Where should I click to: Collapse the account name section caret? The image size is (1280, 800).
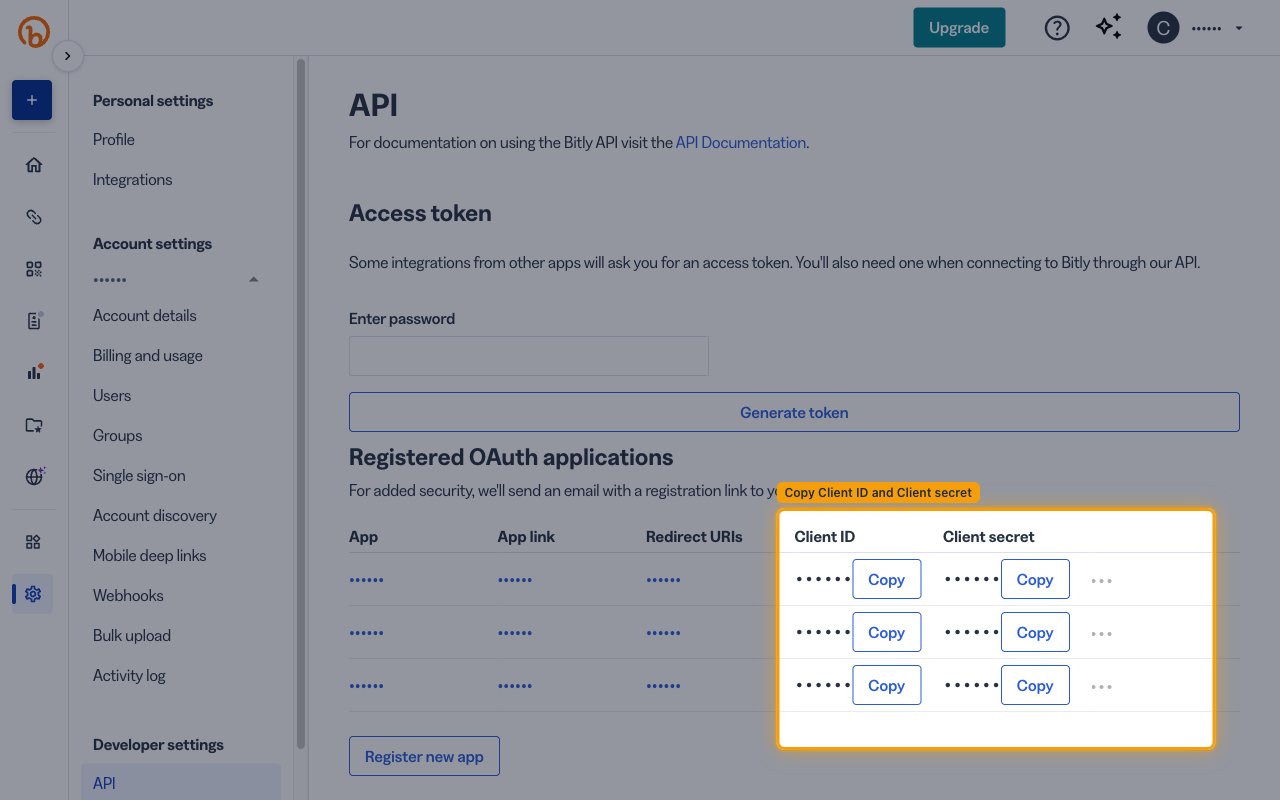coord(253,279)
